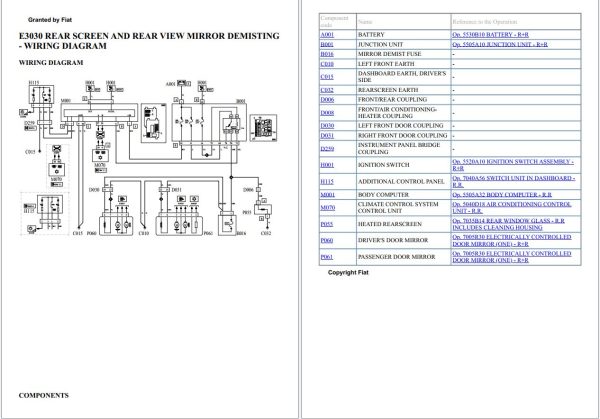Open component code link B016
Screen dimensions: 600x419
click(x=327, y=54)
